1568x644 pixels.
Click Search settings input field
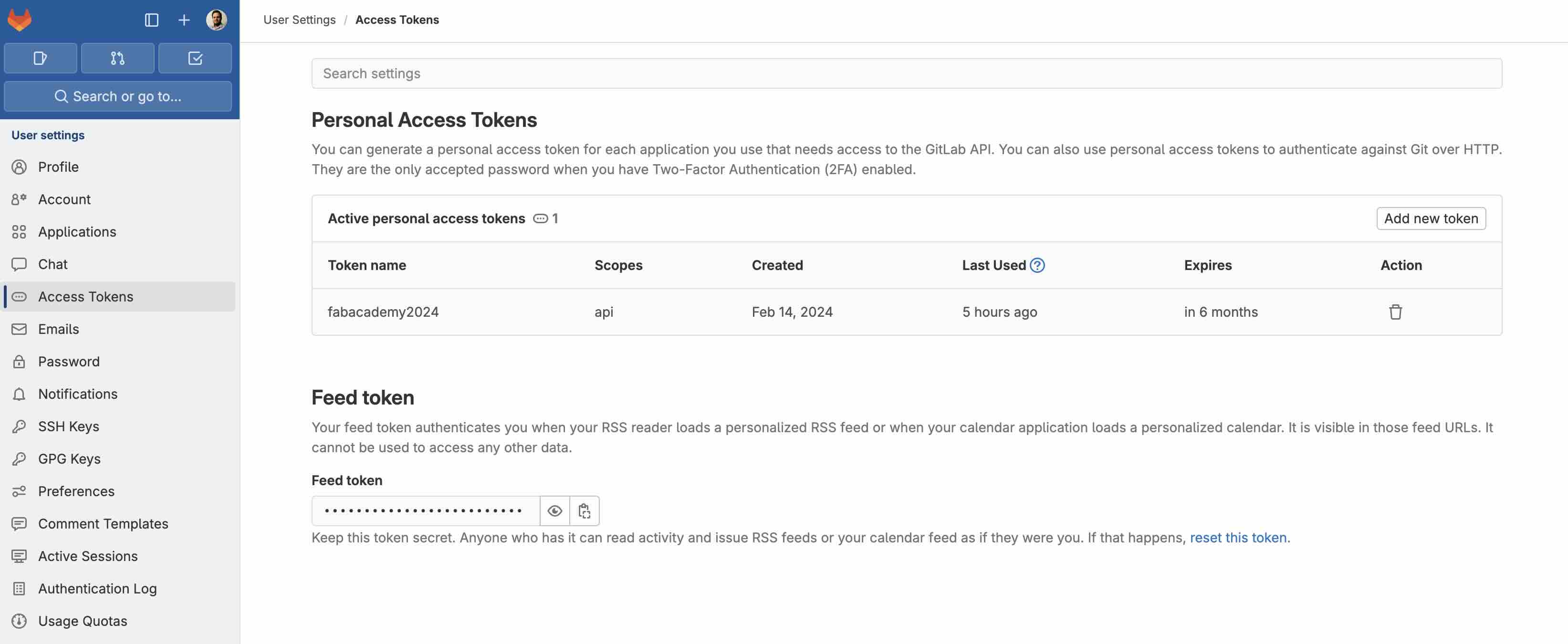907,73
